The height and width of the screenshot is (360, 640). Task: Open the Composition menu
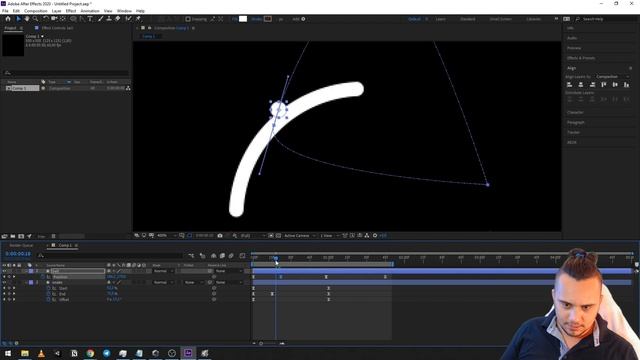pyautogui.click(x=36, y=11)
